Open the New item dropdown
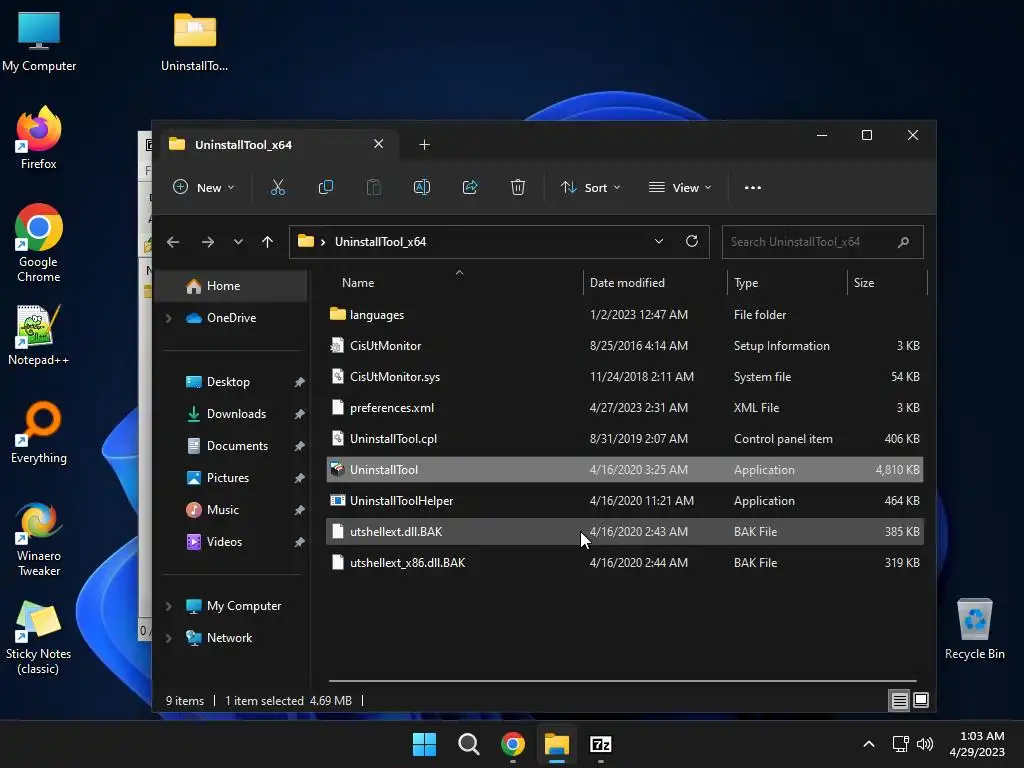The height and width of the screenshot is (768, 1024). point(203,187)
